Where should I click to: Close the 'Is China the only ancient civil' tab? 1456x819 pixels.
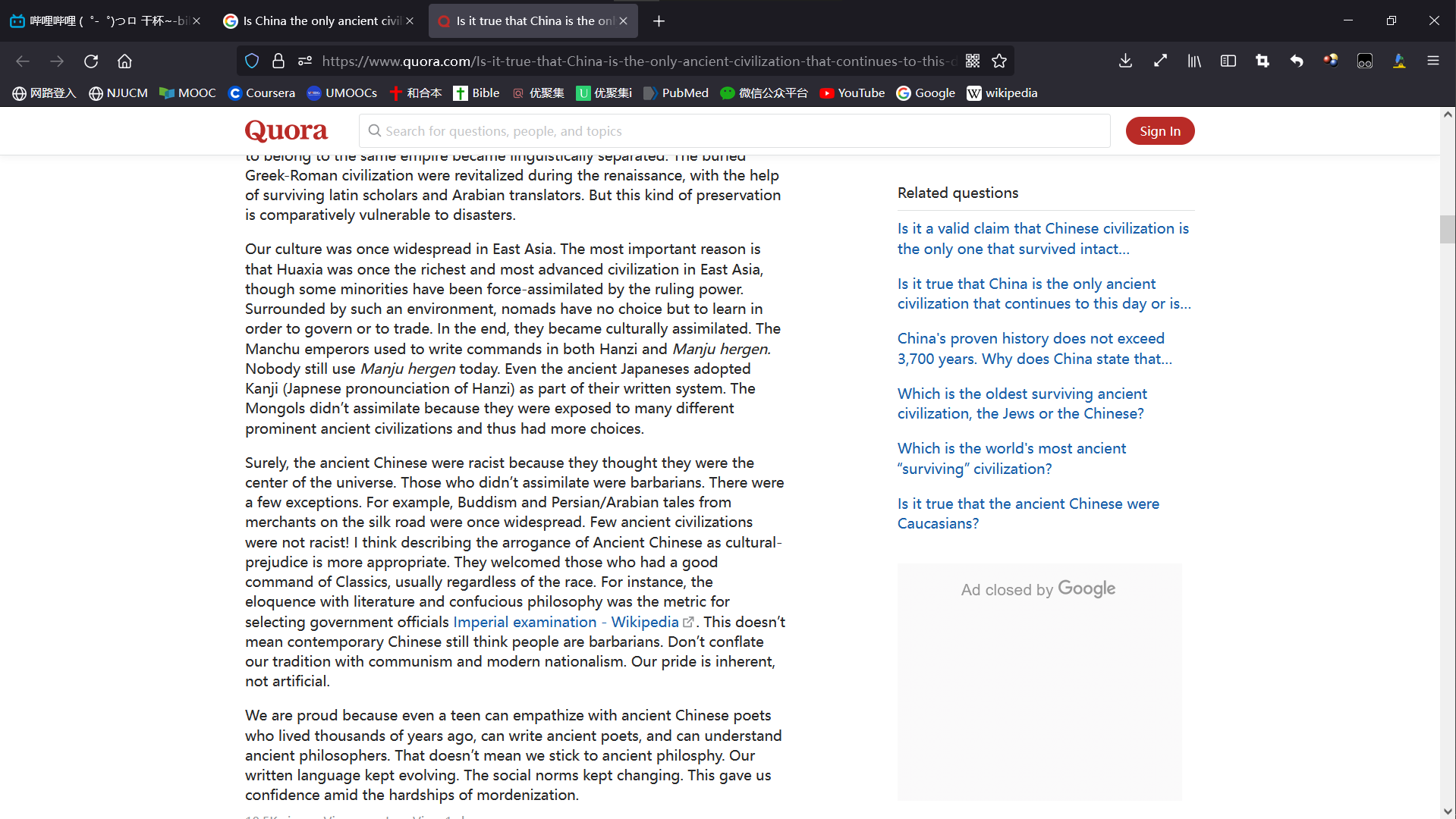point(410,21)
